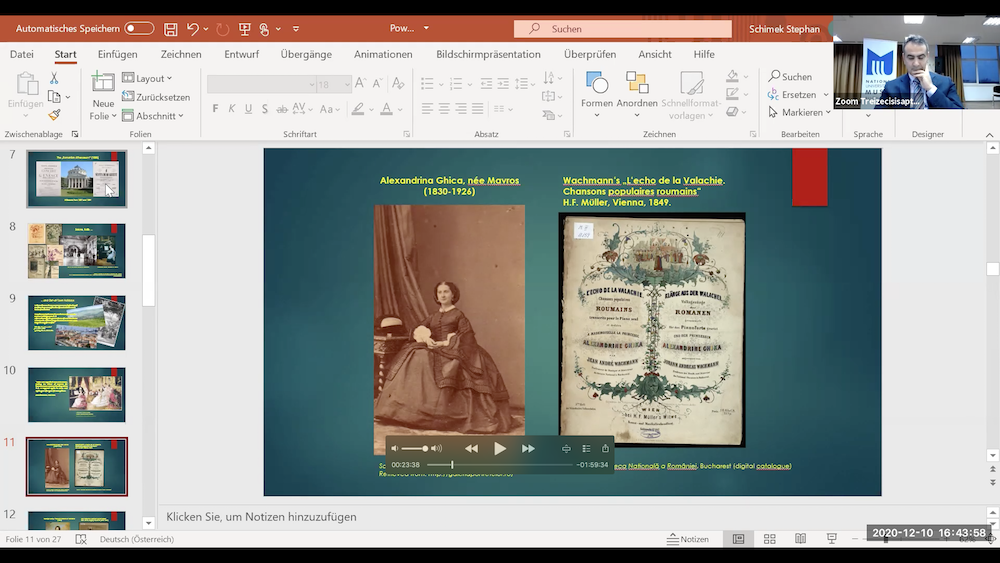
Task: Open the Überprüfen tab
Action: (590, 54)
